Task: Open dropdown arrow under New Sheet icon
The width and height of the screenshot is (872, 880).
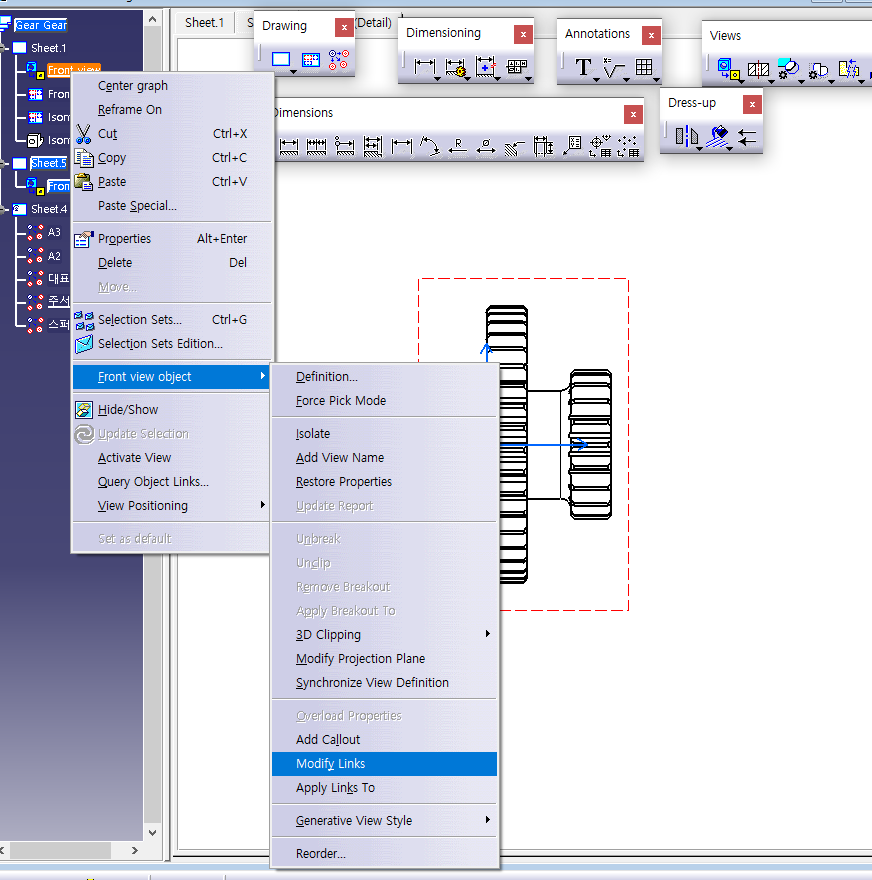Action: tap(293, 72)
